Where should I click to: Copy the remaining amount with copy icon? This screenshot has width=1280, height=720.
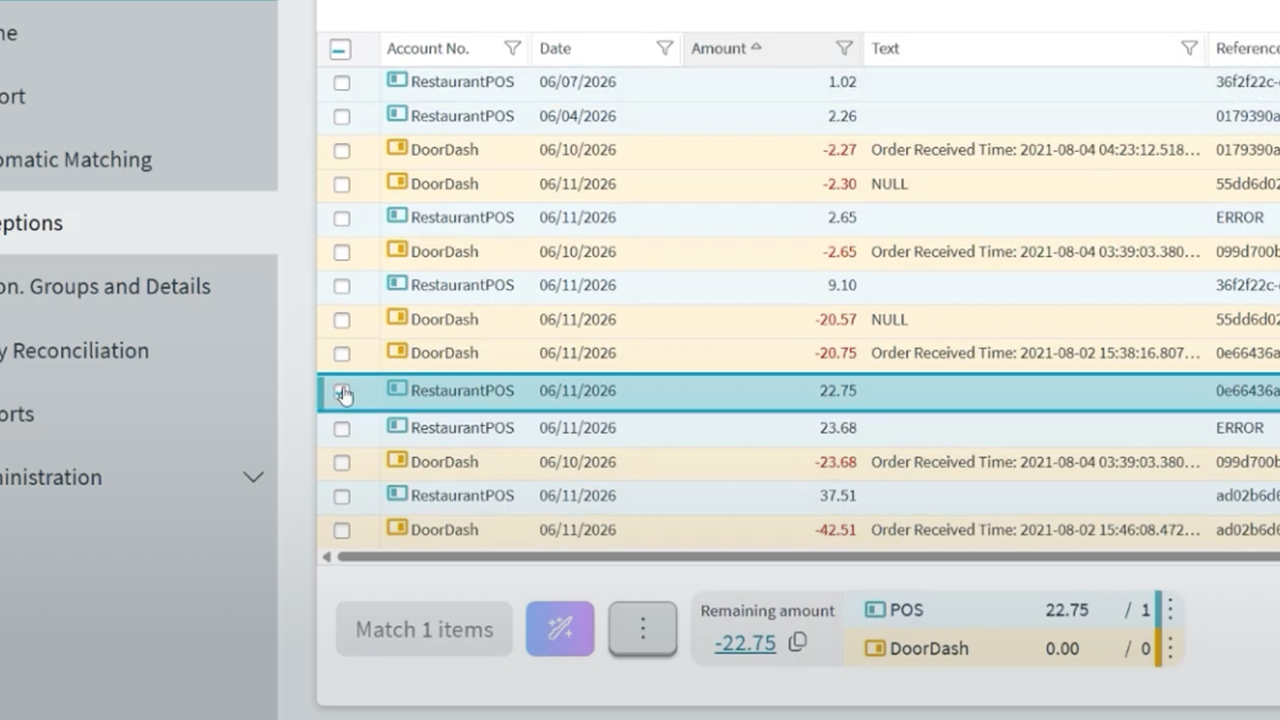pos(797,643)
